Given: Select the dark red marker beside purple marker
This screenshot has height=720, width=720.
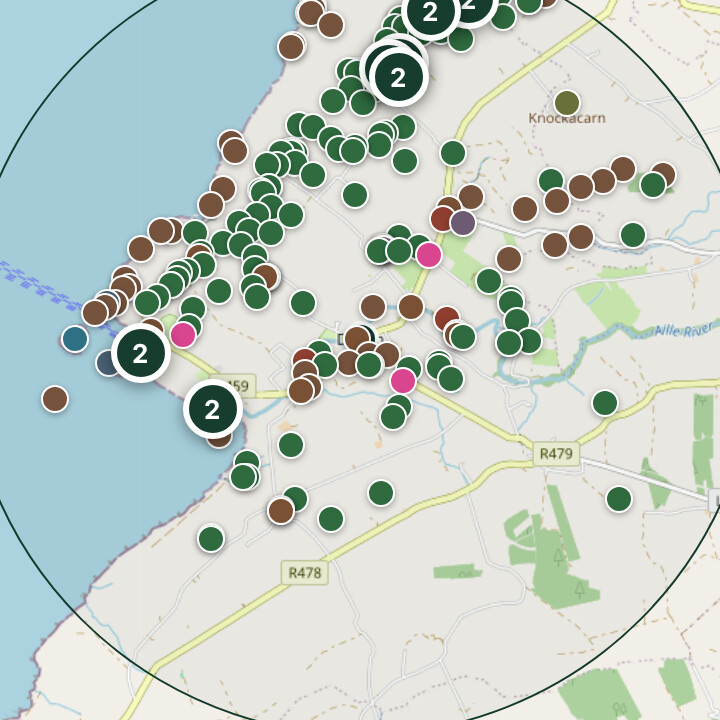Looking at the screenshot, I should [442, 219].
